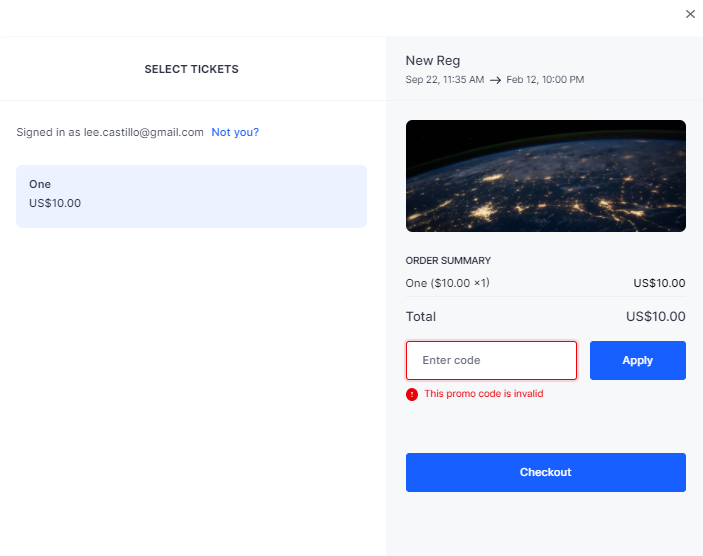Viewport: 703px width, 556px height.
Task: Open the Earth at night event image
Action: point(546,176)
